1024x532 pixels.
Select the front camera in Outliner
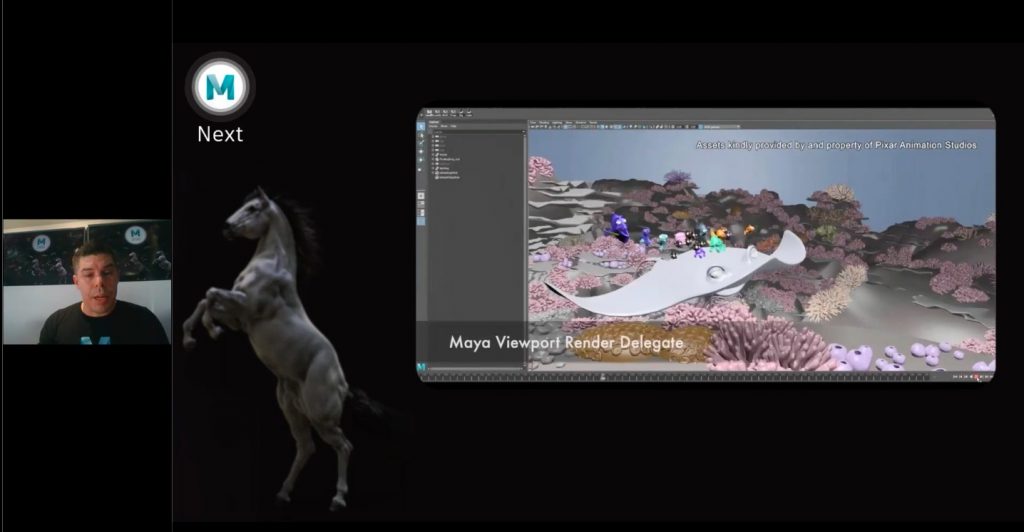pos(441,146)
